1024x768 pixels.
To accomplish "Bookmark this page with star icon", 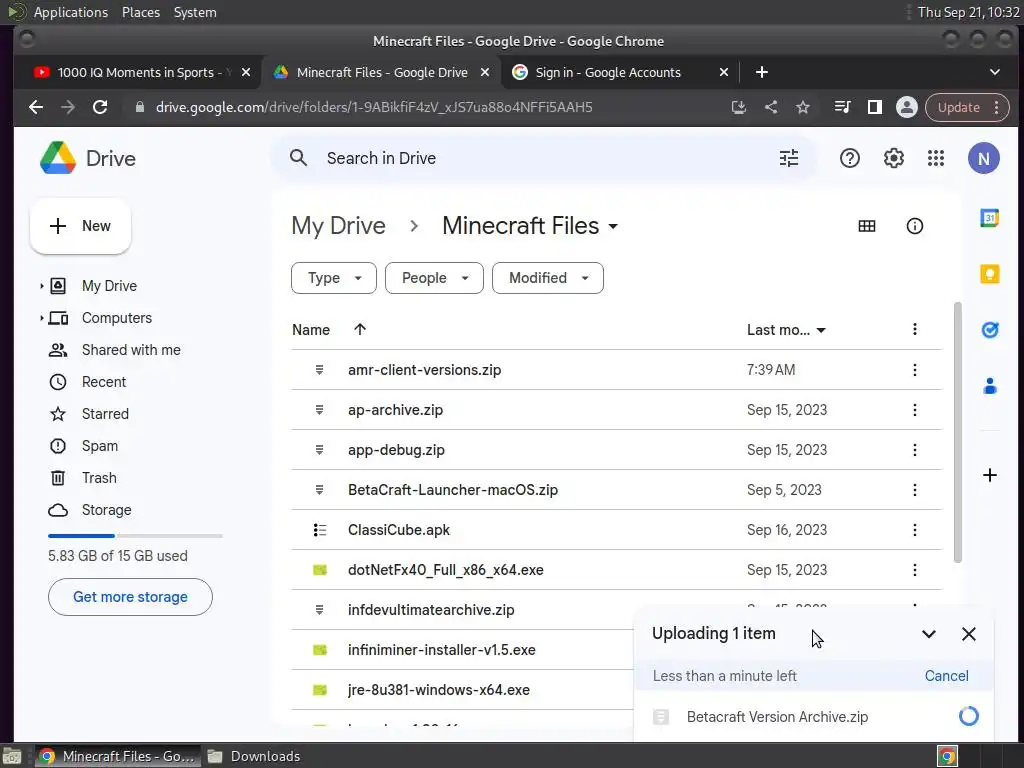I will coord(803,107).
